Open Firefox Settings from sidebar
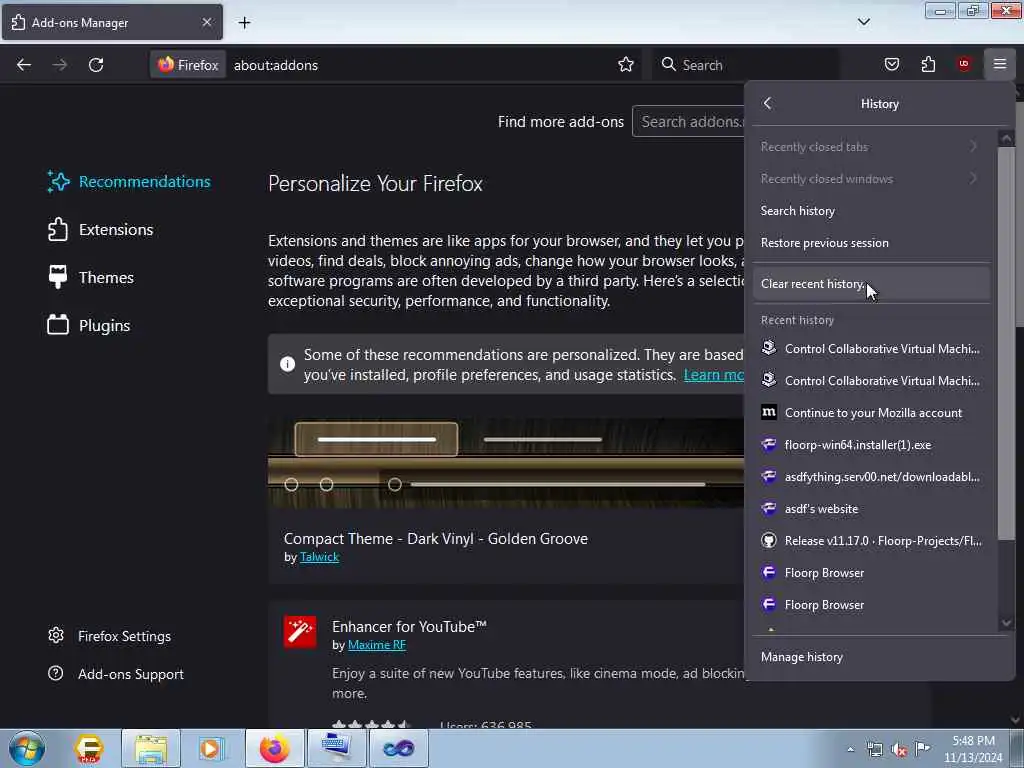This screenshot has height=768, width=1024. coord(109,636)
